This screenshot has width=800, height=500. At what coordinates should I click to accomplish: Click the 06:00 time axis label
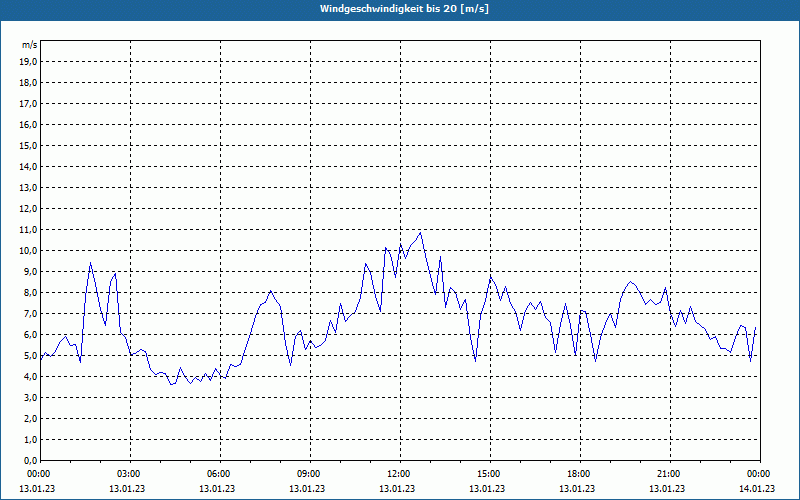tap(220, 474)
